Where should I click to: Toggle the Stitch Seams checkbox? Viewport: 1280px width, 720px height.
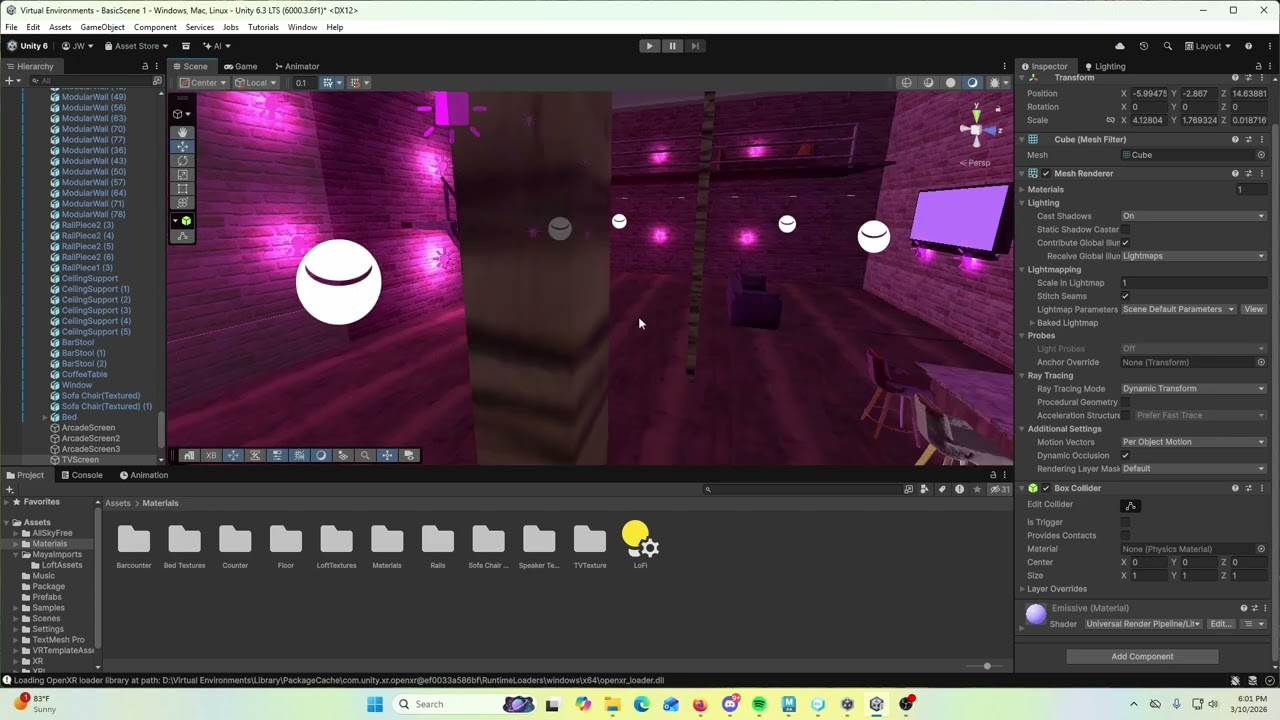(x=1125, y=296)
